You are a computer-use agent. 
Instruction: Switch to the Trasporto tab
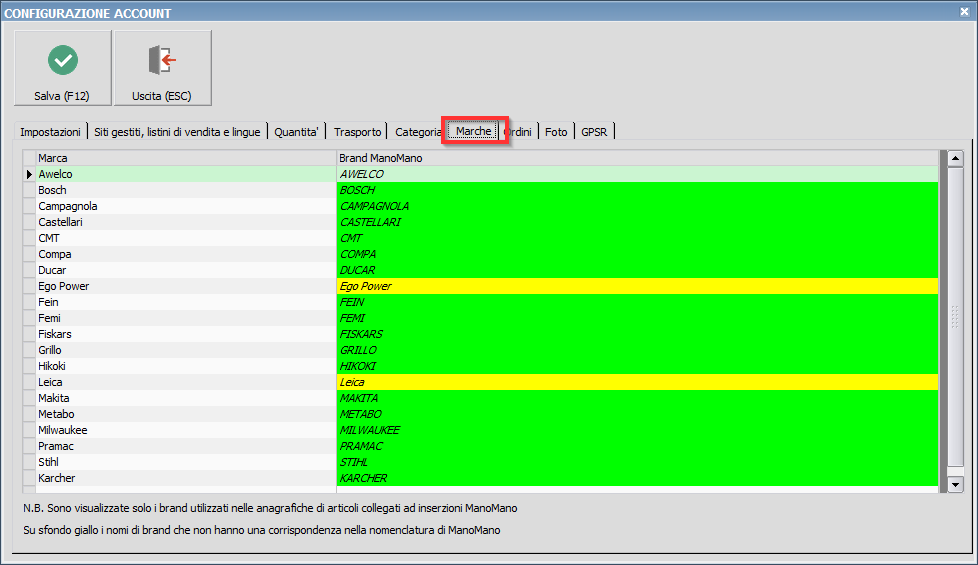pyautogui.click(x=357, y=132)
